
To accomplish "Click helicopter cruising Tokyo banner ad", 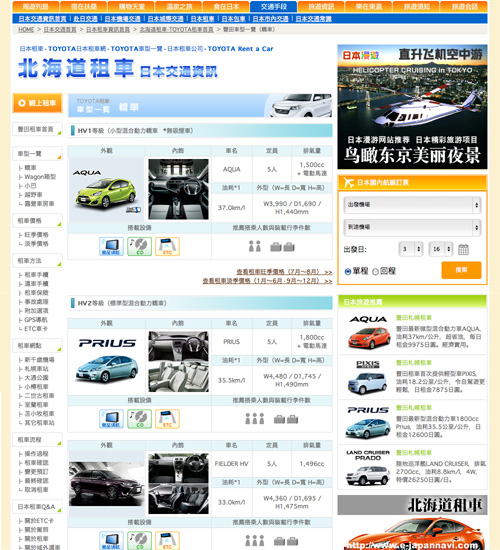I will point(412,107).
